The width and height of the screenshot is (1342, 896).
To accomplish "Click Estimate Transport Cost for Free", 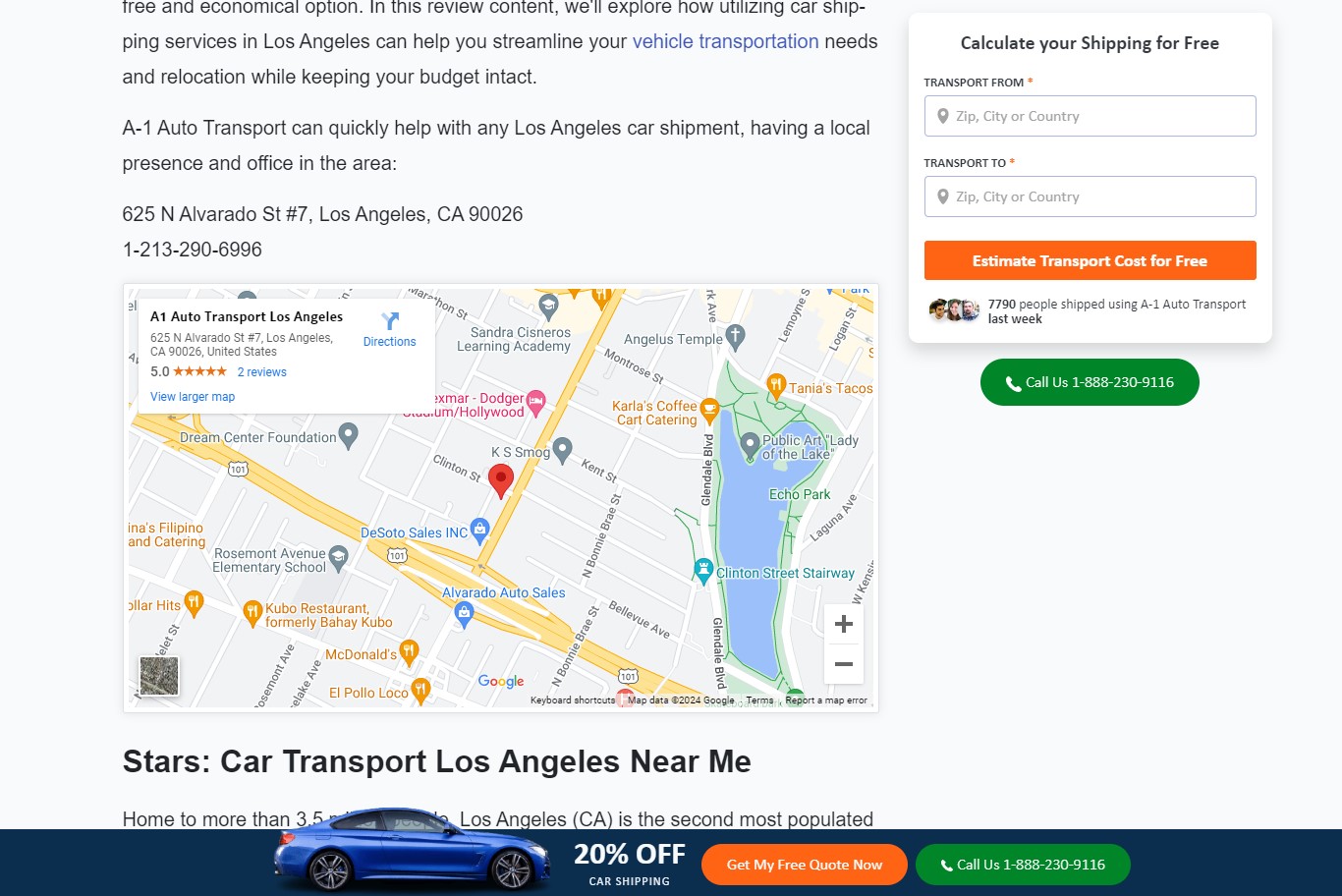I will click(1090, 260).
